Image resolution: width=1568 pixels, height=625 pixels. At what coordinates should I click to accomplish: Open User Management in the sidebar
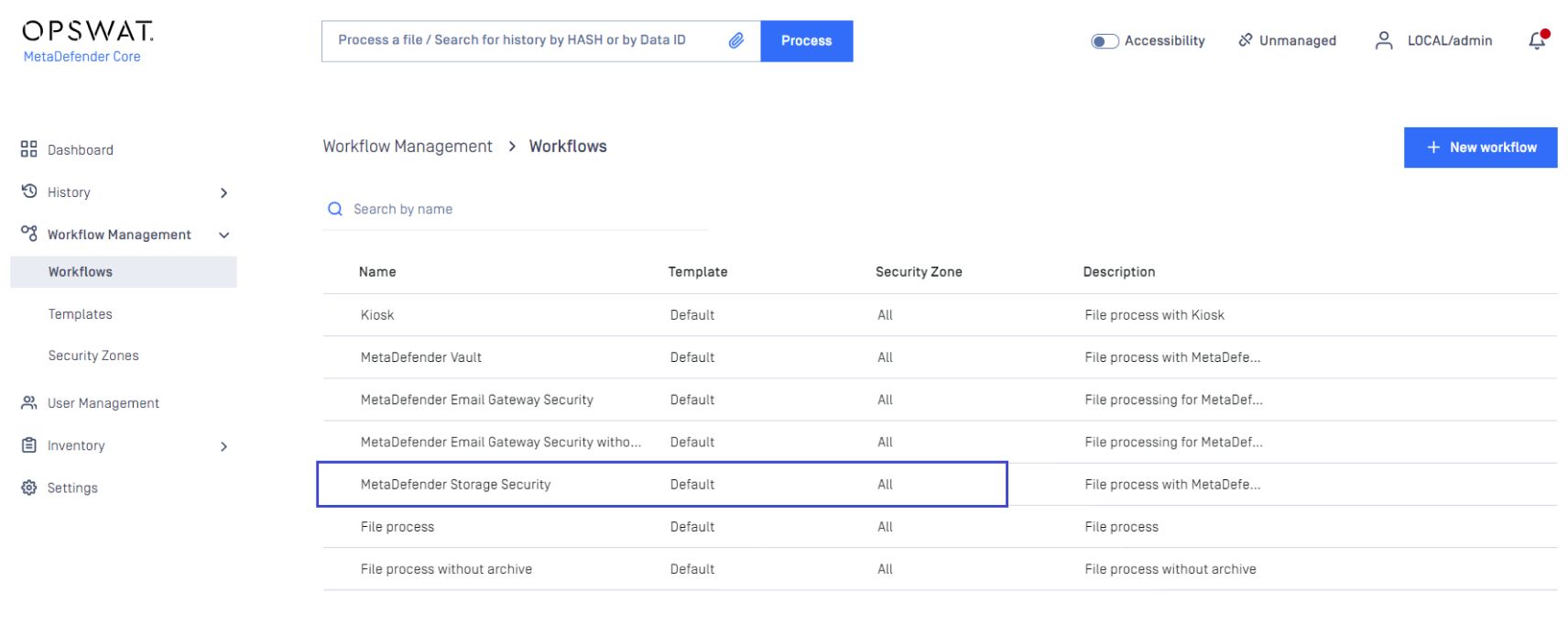coord(103,403)
